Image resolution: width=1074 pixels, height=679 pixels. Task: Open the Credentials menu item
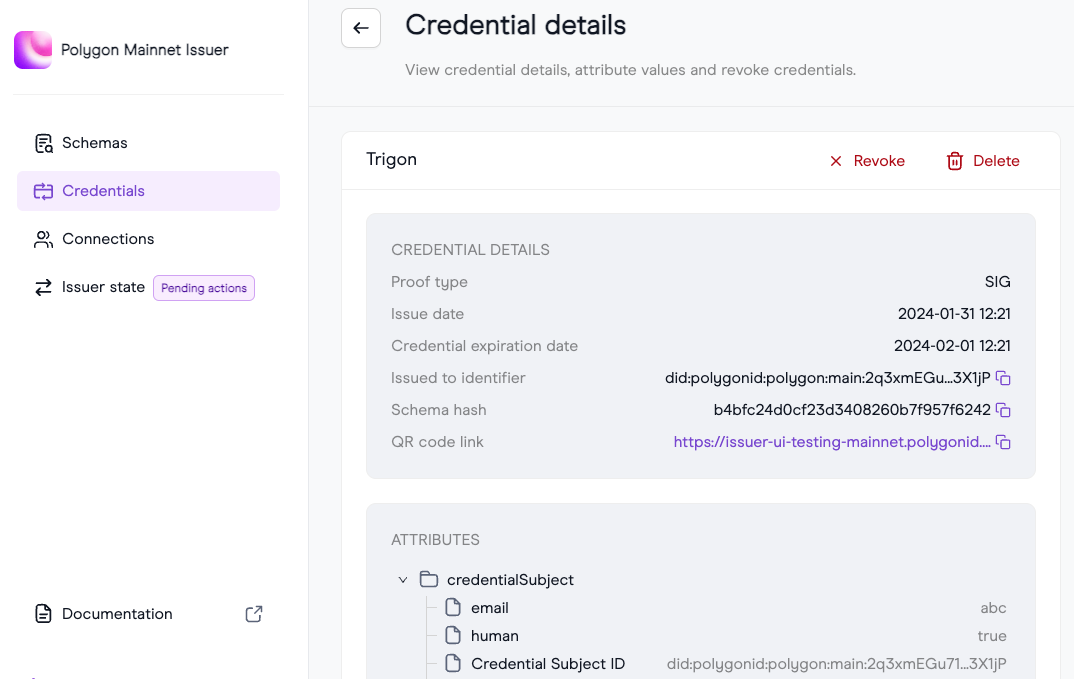tap(149, 191)
